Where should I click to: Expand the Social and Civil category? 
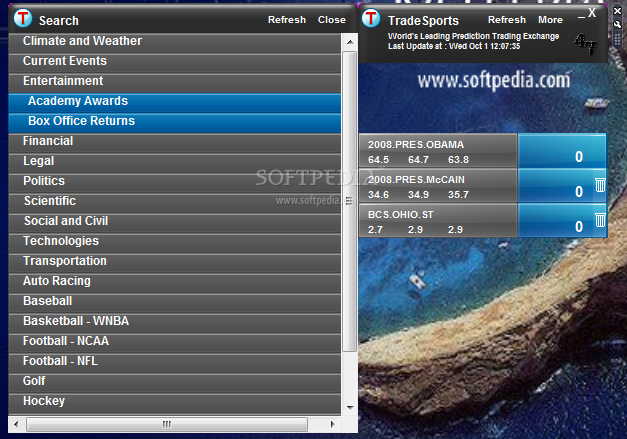pos(175,223)
